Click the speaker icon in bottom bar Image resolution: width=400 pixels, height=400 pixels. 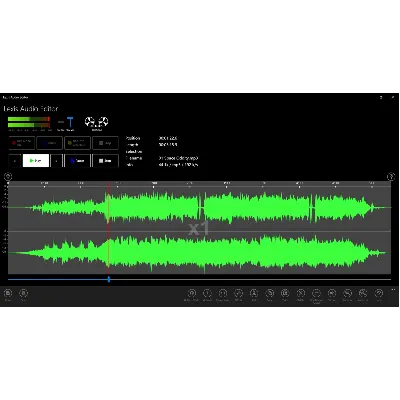(x=332, y=293)
